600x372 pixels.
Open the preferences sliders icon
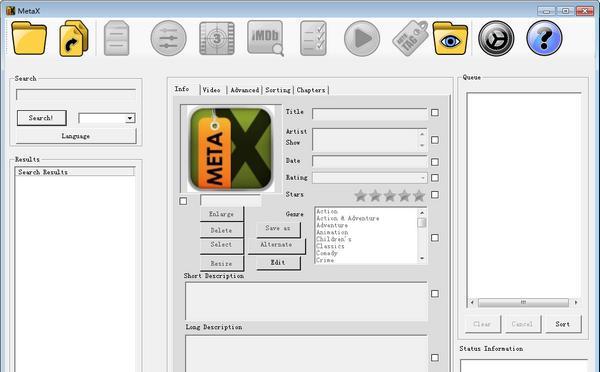(x=168, y=38)
